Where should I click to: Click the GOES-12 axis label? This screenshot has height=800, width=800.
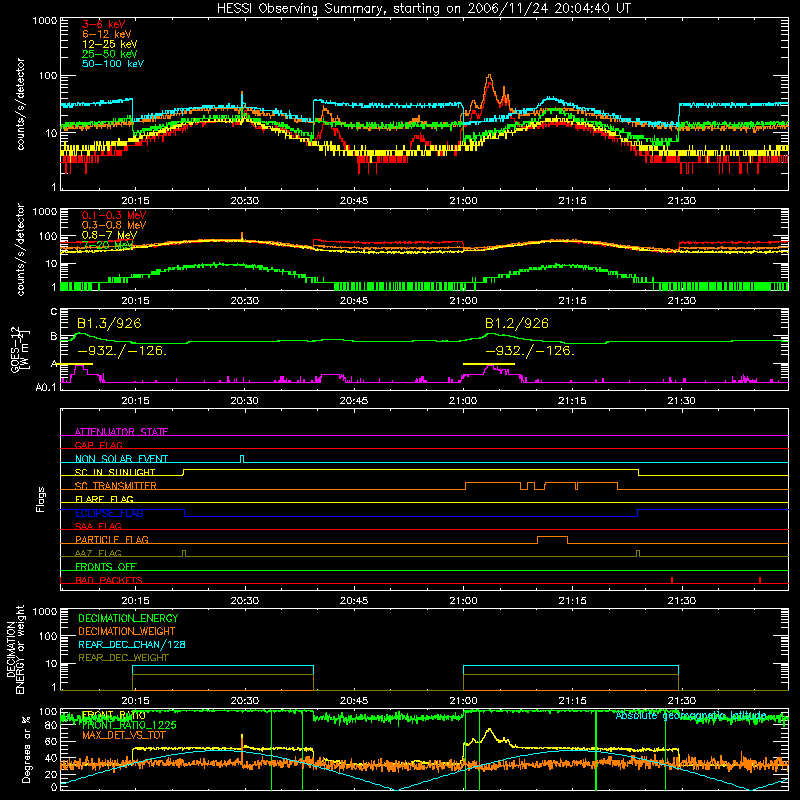(x=19, y=350)
